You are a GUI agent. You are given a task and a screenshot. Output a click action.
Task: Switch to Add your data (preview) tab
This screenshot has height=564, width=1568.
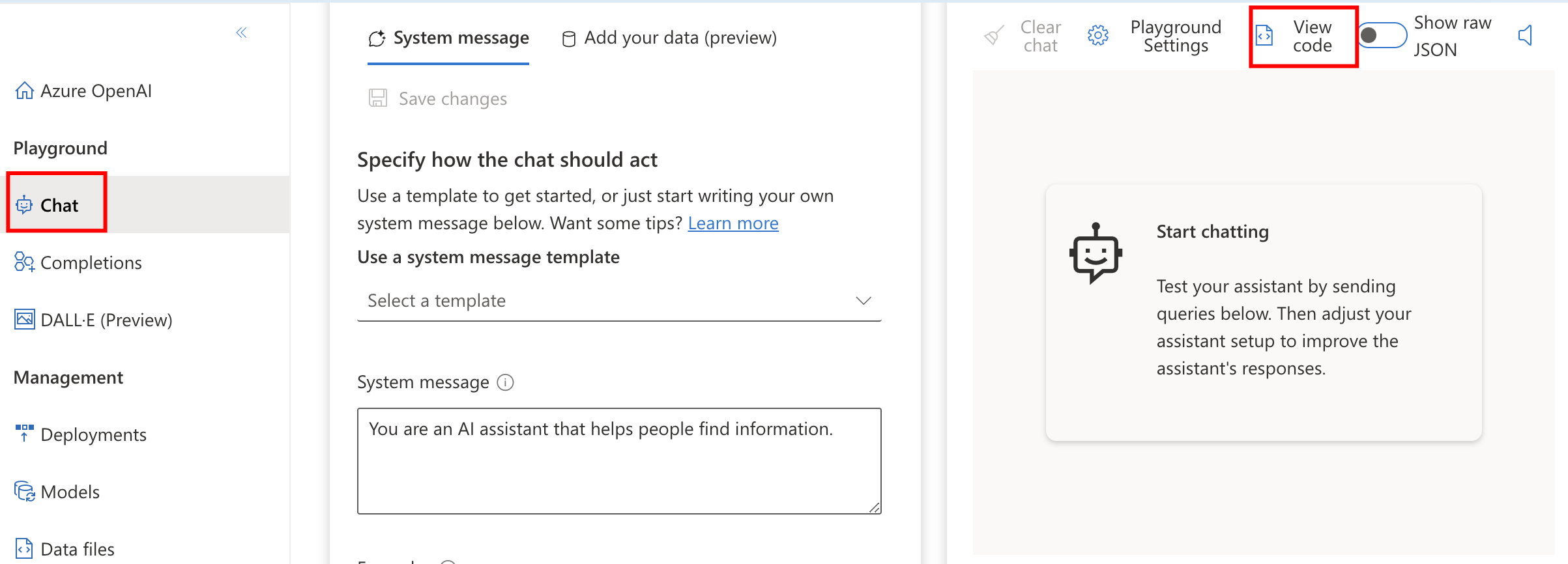click(670, 38)
